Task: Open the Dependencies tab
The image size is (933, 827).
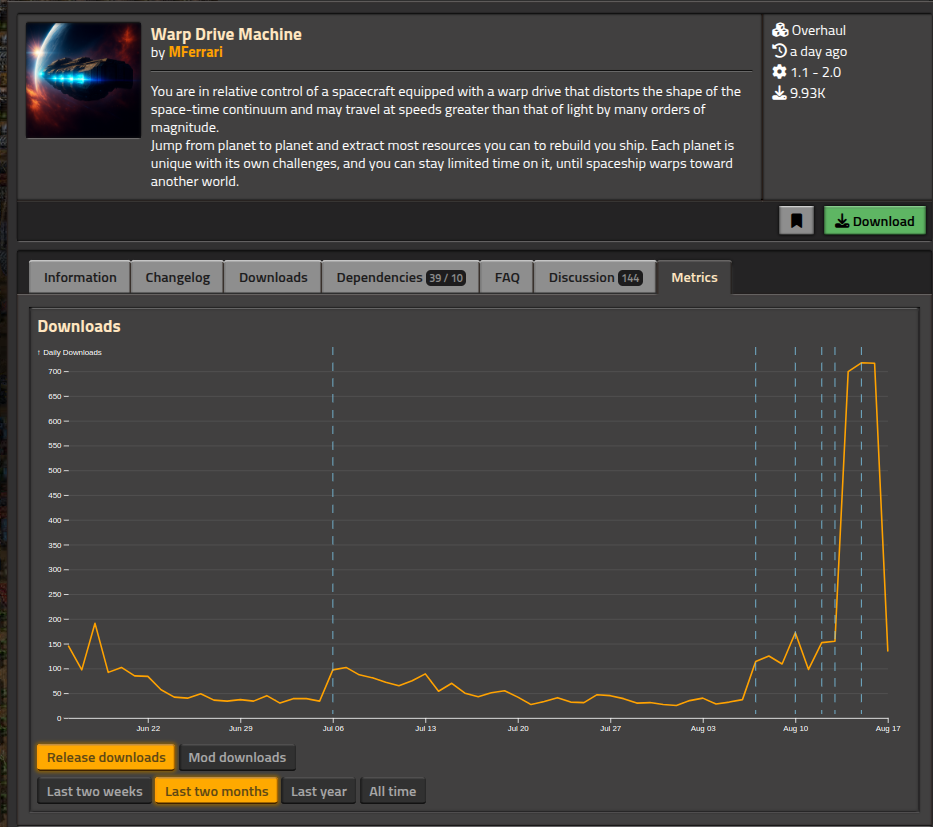Action: [x=400, y=277]
